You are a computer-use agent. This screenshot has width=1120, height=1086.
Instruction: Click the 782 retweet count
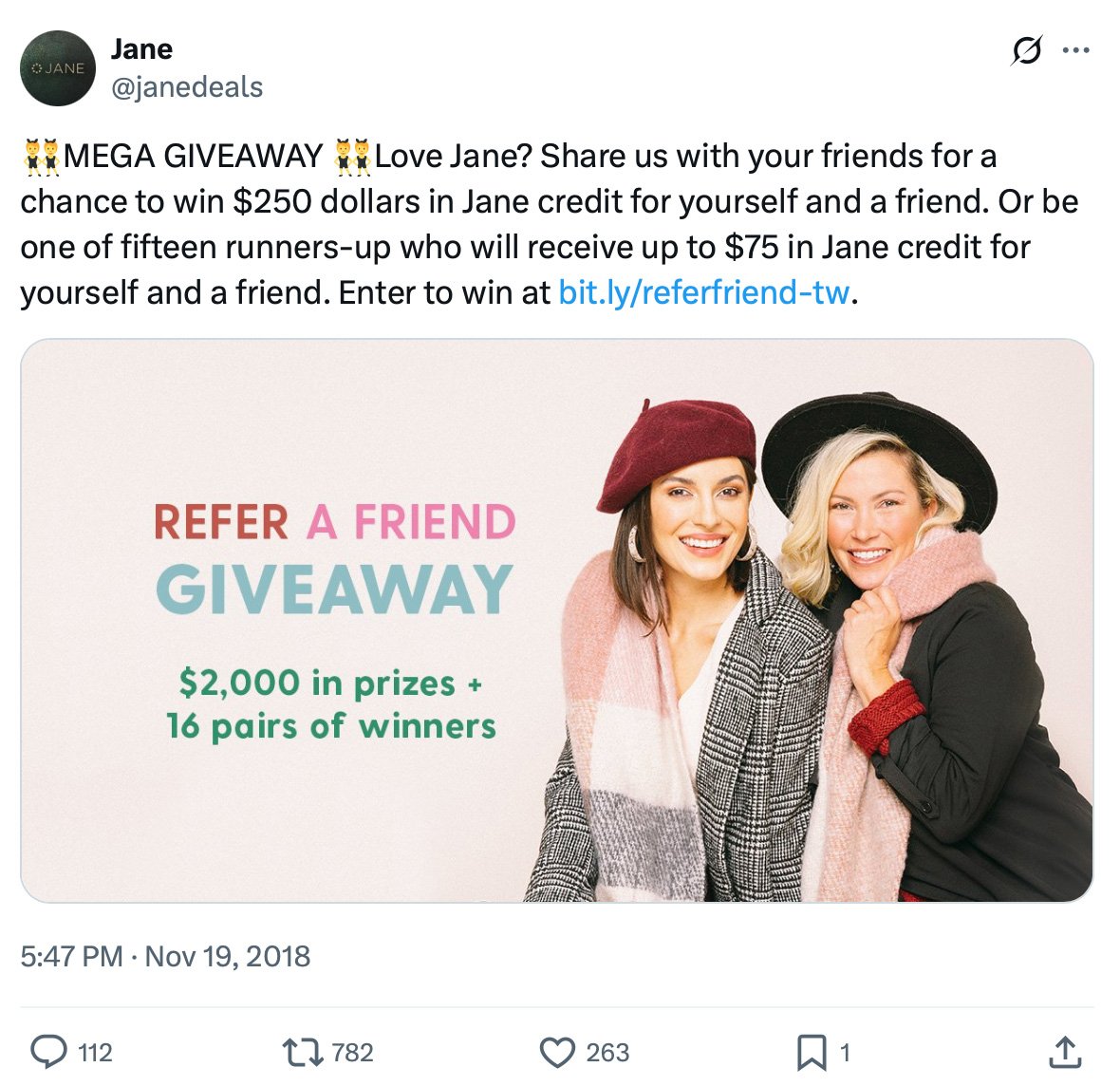(353, 1052)
